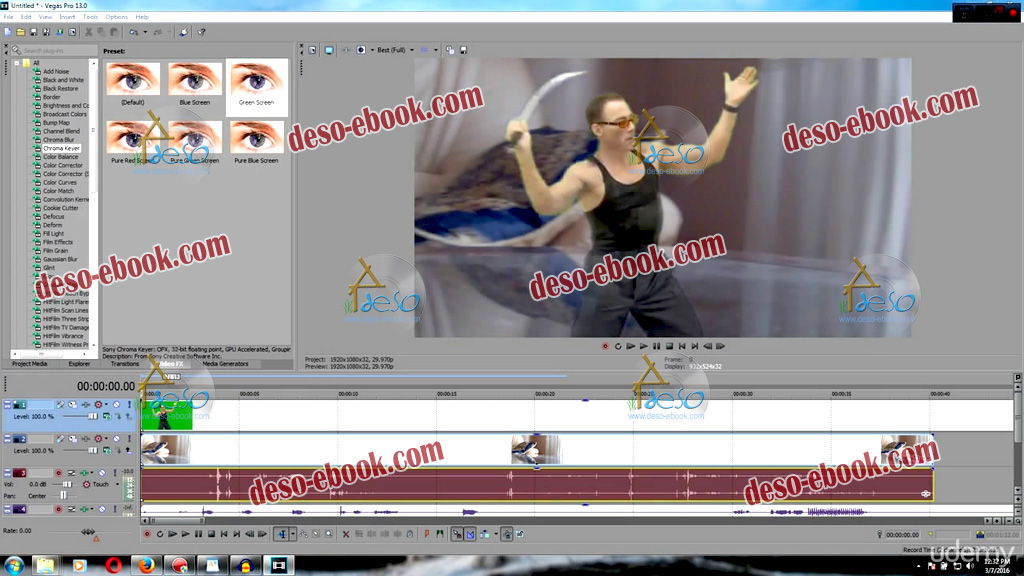The width and height of the screenshot is (1024, 576).
Task: Open a project using the folder icon
Action: [21, 32]
